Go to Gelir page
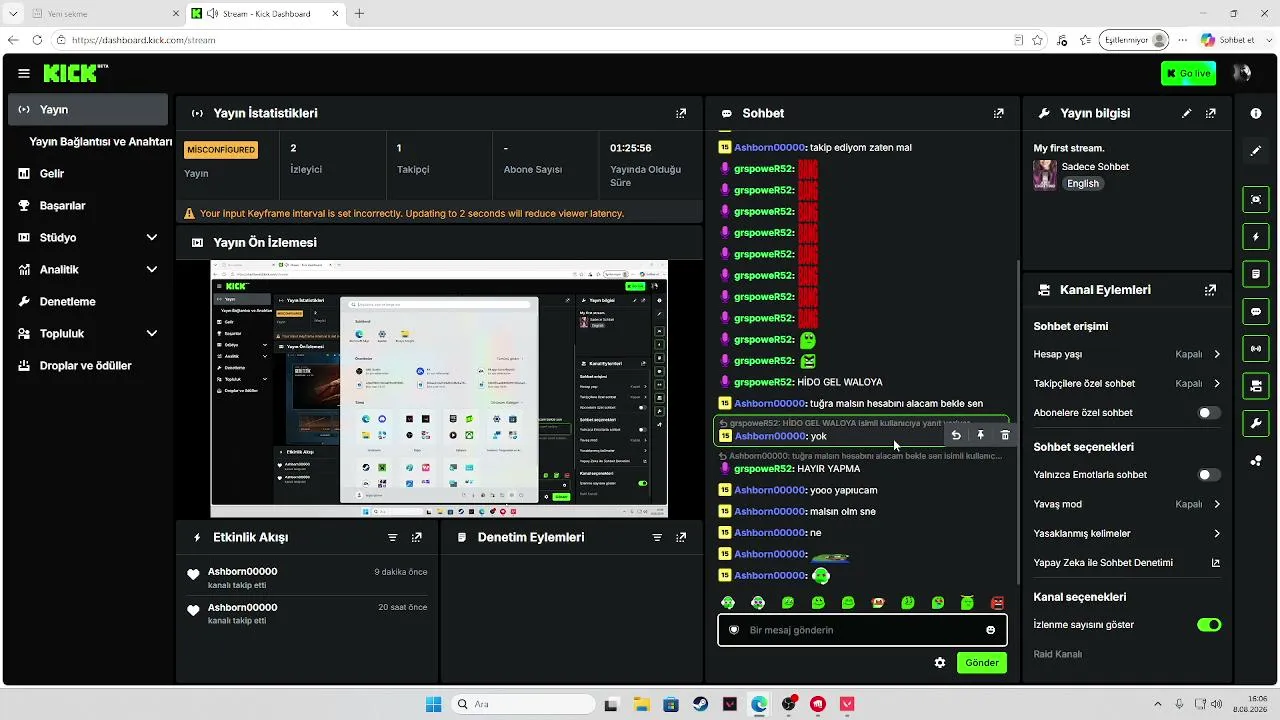 click(88, 173)
